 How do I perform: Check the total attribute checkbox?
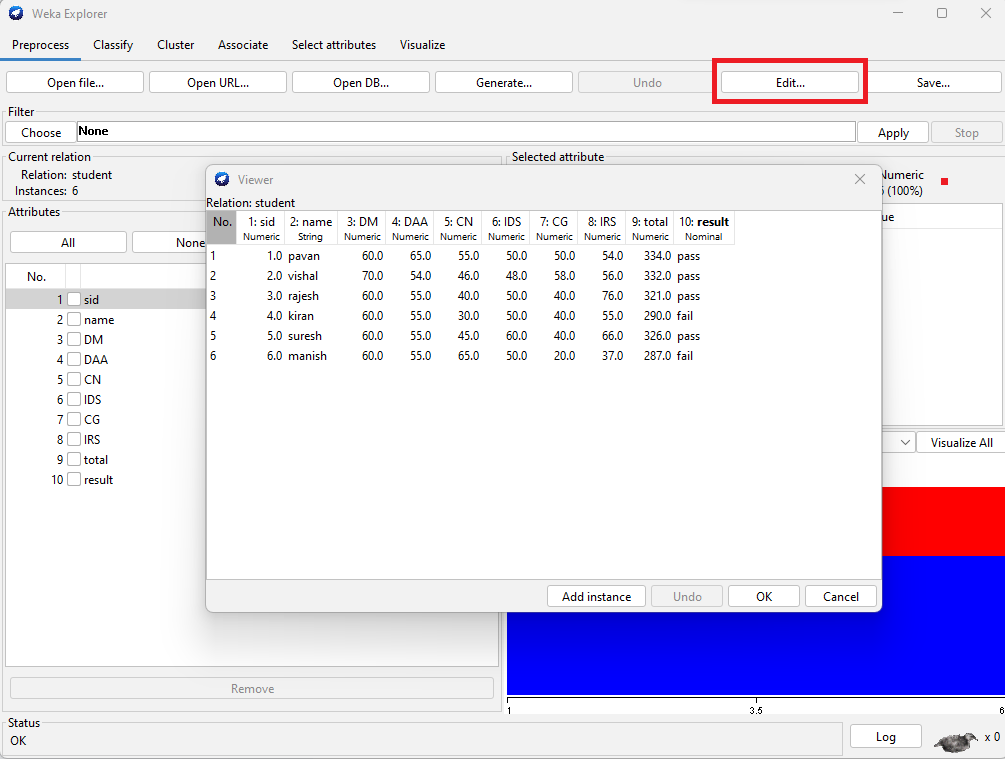(74, 460)
